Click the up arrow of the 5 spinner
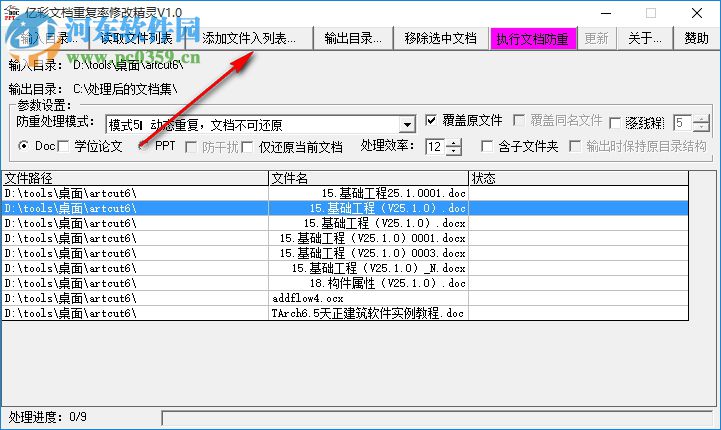721x430 pixels. pyautogui.click(x=701, y=119)
